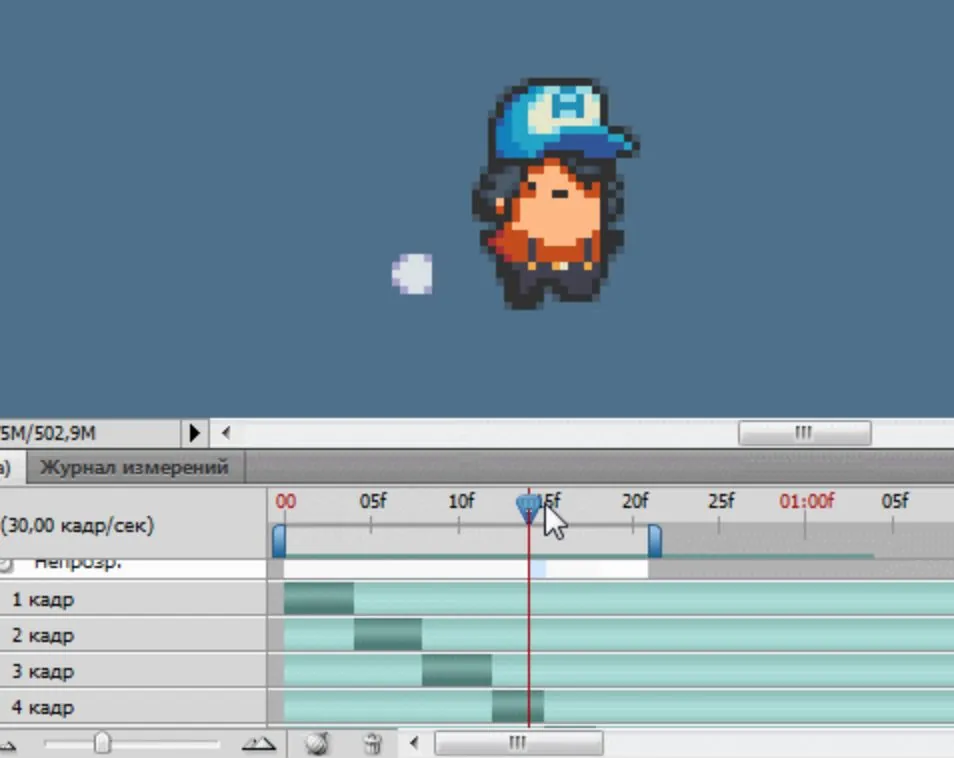Click the timeline horizontal scrollbar thumb
The height and width of the screenshot is (758, 954).
(x=518, y=743)
